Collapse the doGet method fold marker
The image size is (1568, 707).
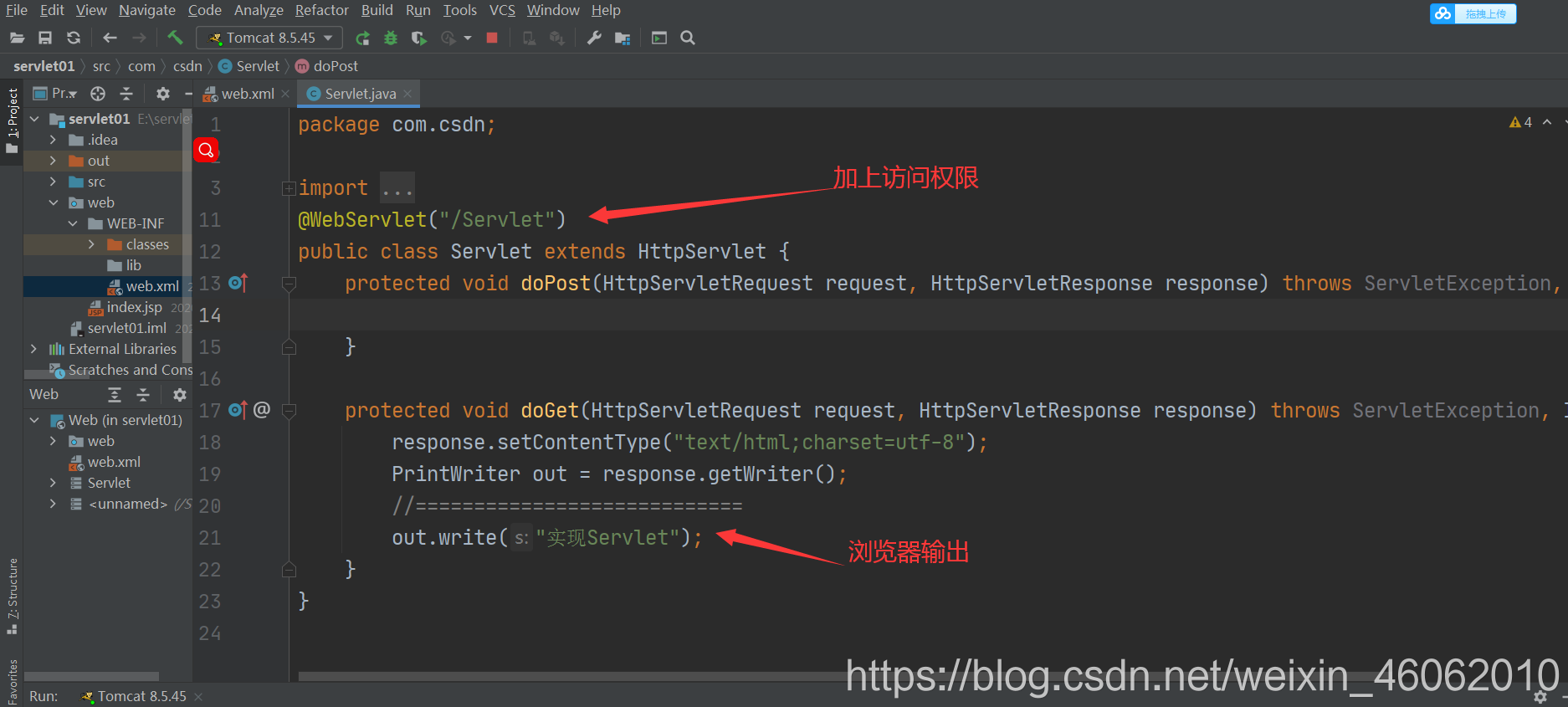pyautogui.click(x=289, y=411)
